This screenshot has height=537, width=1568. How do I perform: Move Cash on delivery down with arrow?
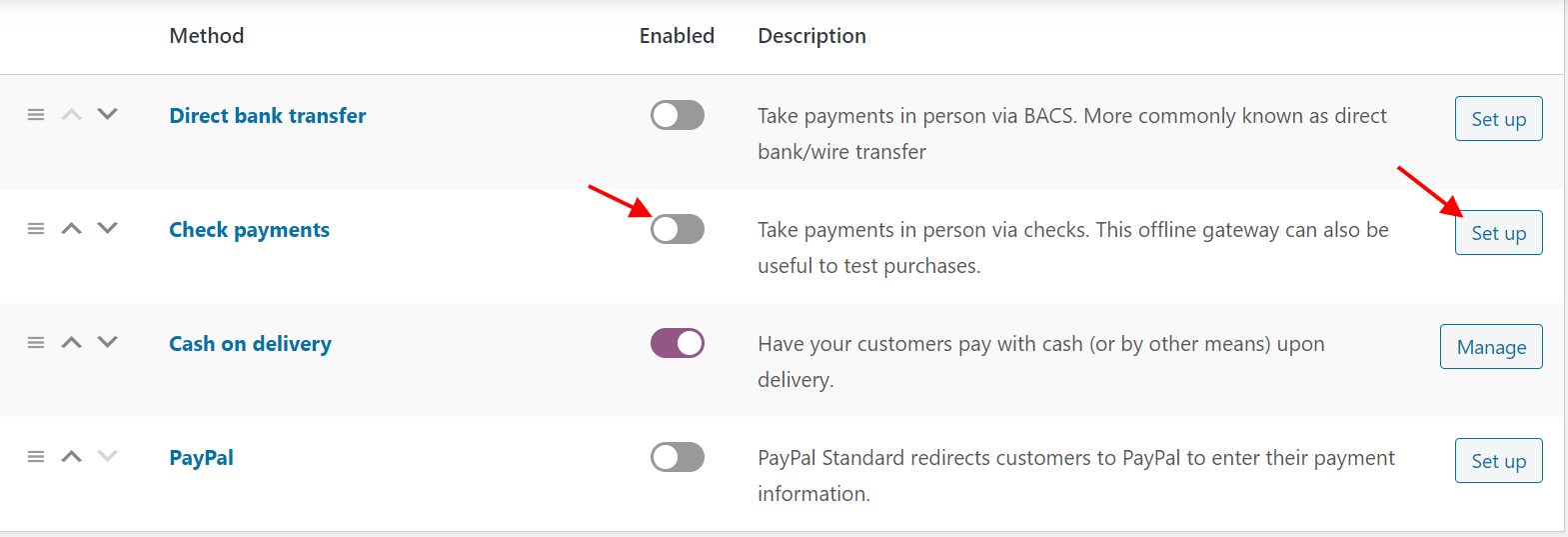(108, 343)
